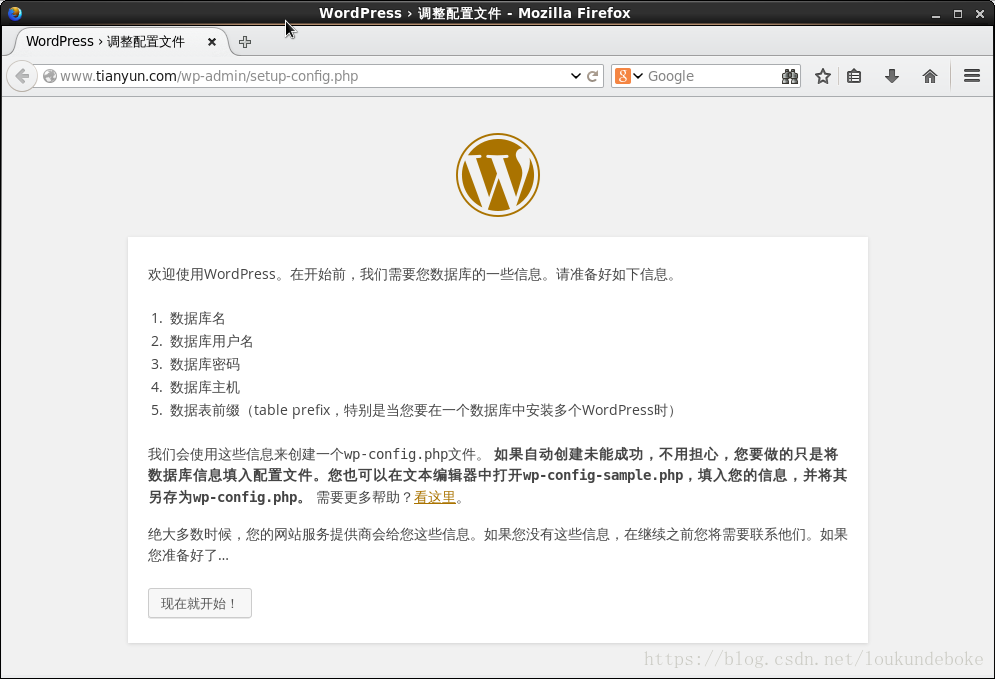Open the Google search engine selector

pos(629,76)
